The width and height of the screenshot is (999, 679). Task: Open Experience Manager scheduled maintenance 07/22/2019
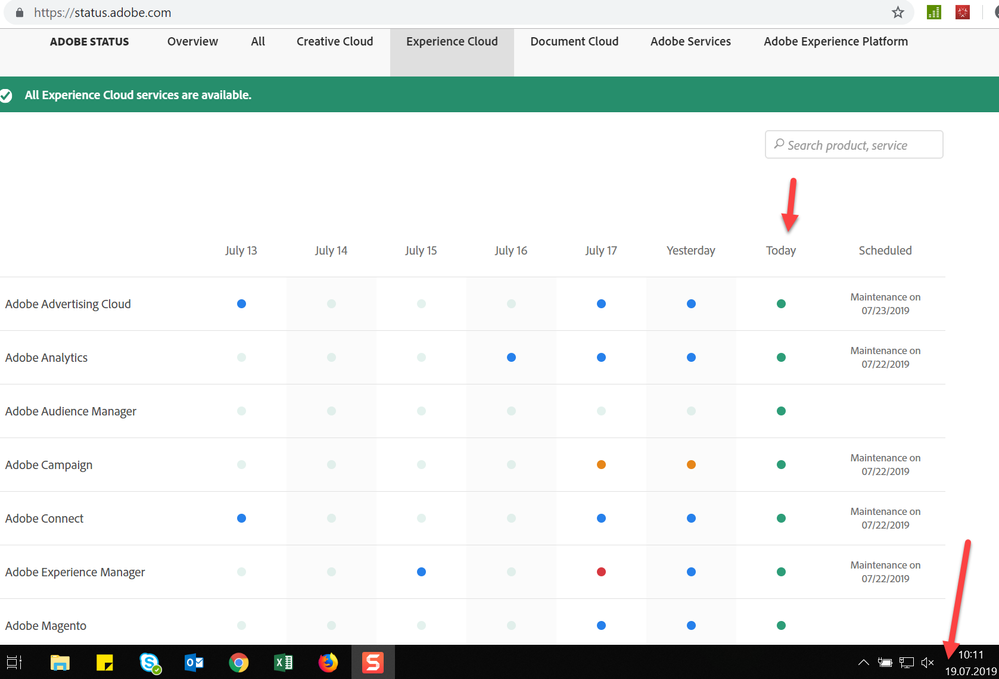[885, 572]
